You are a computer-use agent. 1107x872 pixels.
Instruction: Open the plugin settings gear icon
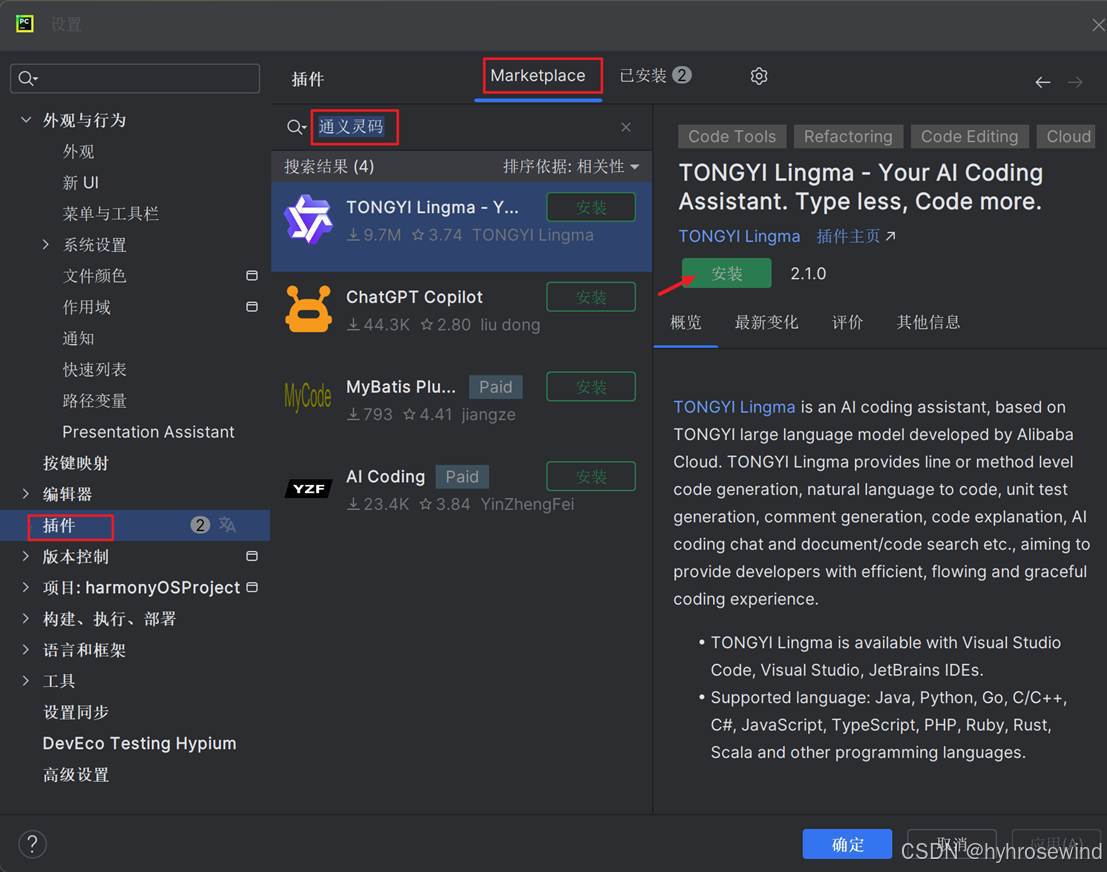click(x=758, y=76)
